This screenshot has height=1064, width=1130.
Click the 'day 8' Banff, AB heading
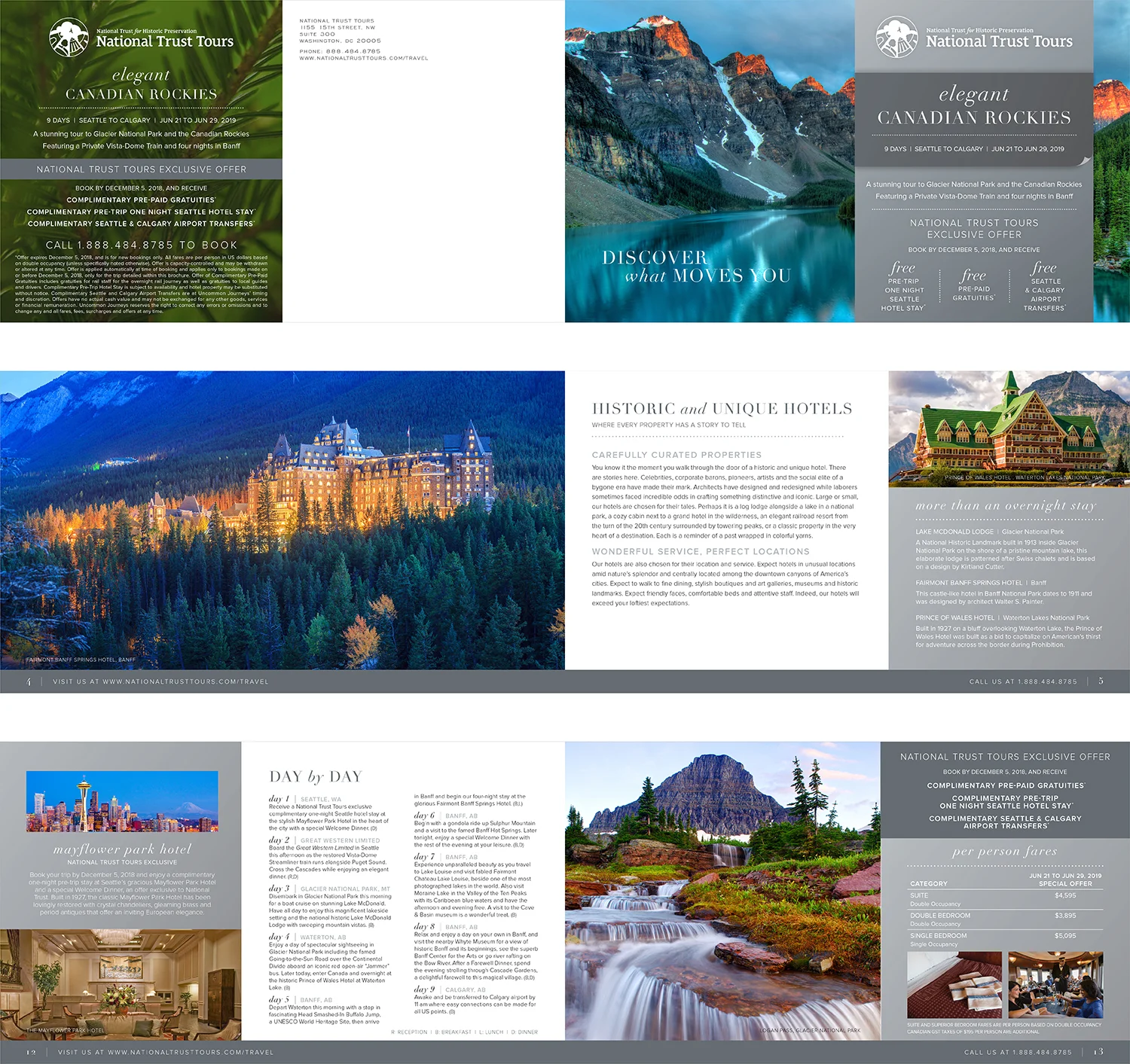coord(446,927)
